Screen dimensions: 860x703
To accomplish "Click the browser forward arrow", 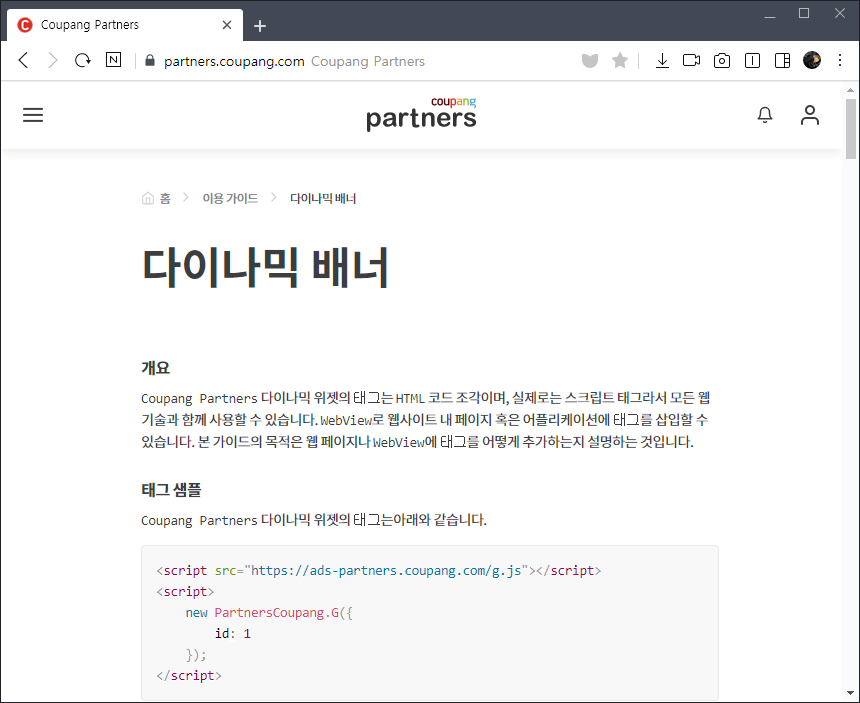I will [x=52, y=60].
